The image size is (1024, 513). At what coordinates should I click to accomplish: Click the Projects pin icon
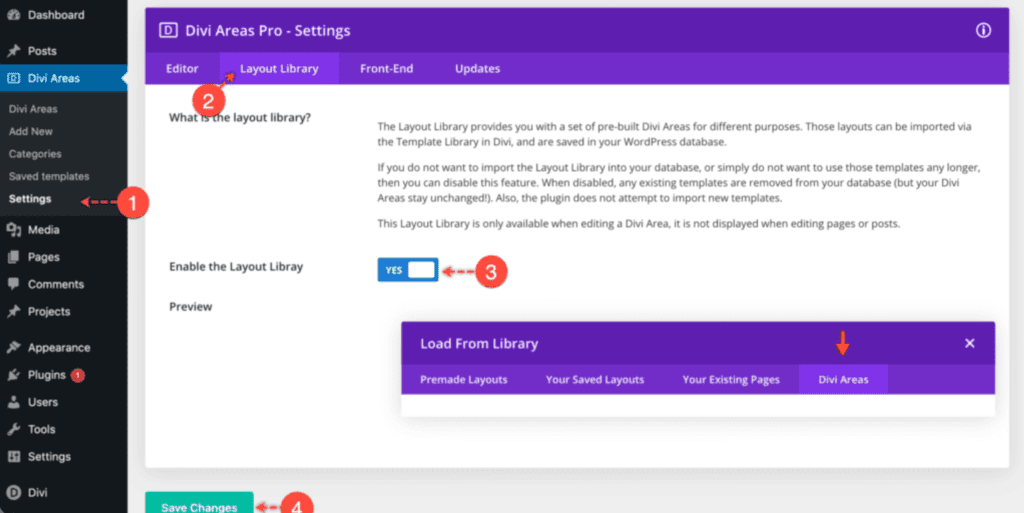coord(14,311)
